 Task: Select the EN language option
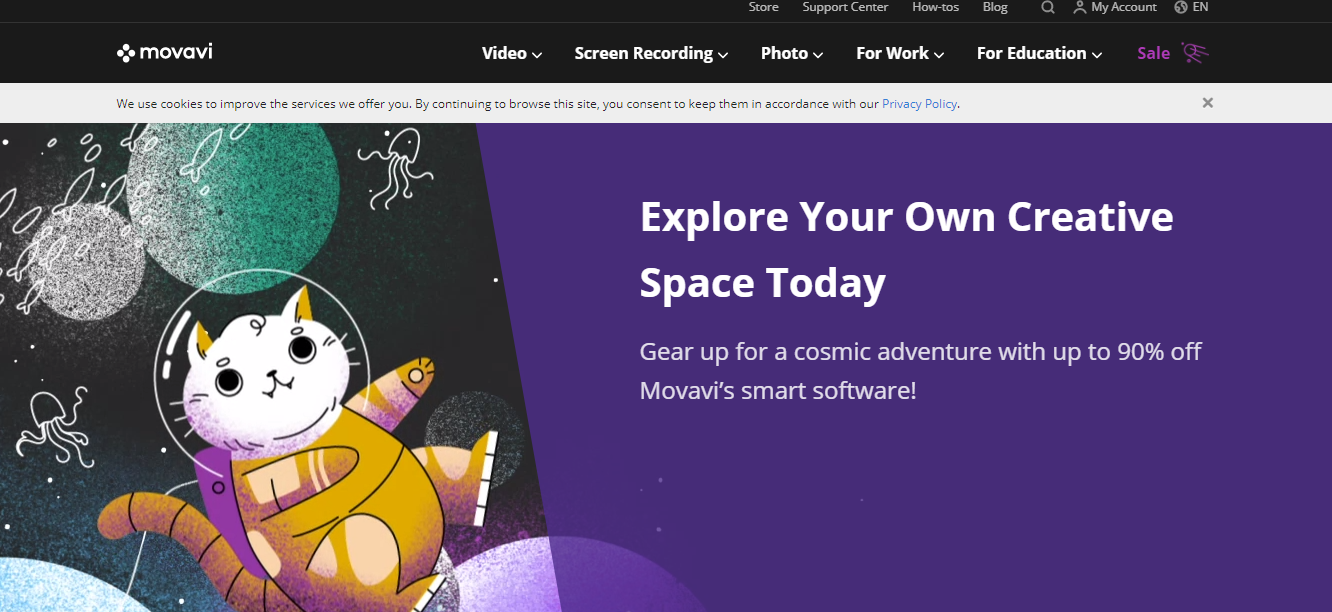(x=1200, y=7)
